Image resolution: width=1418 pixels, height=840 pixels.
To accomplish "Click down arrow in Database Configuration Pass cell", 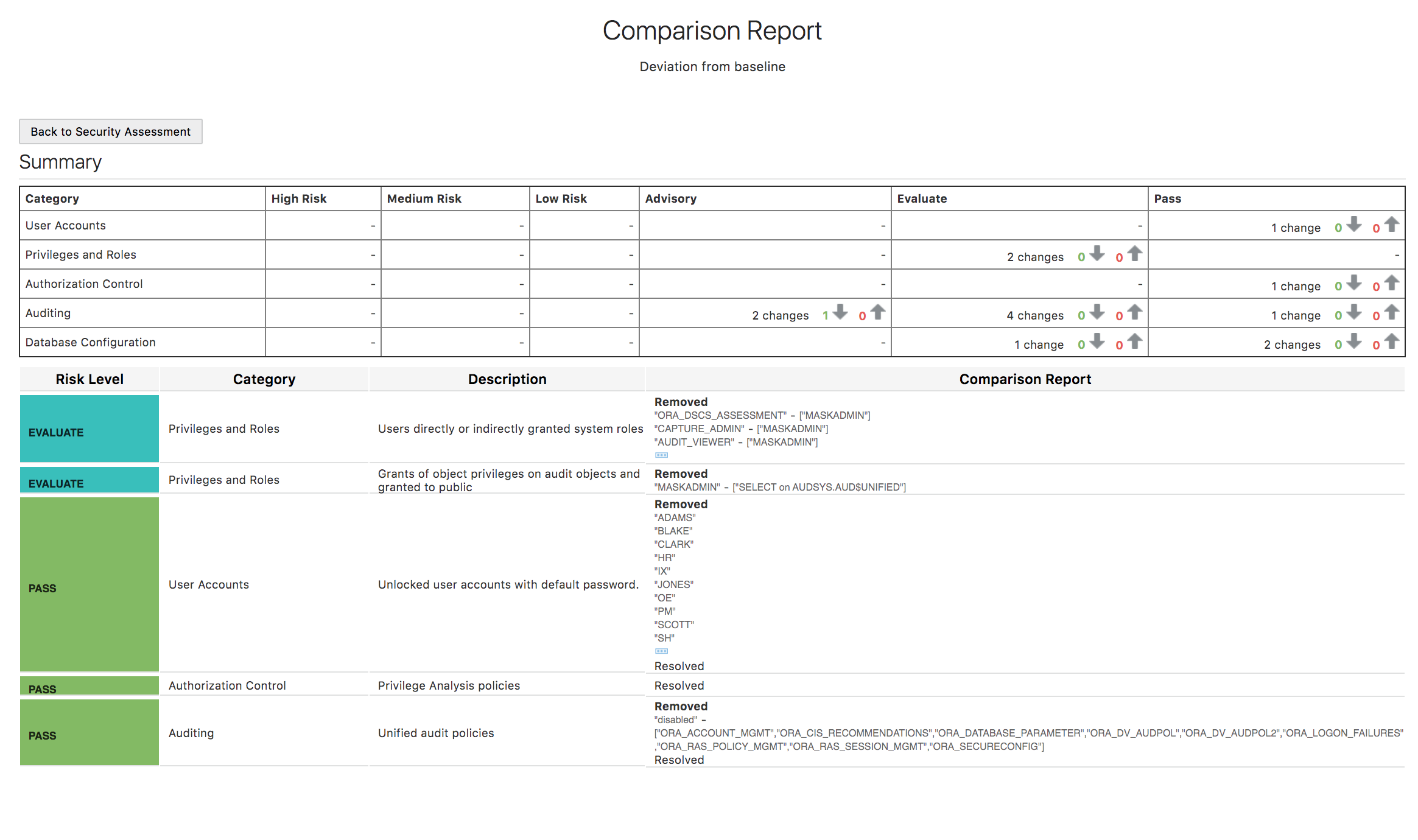I will click(x=1354, y=341).
